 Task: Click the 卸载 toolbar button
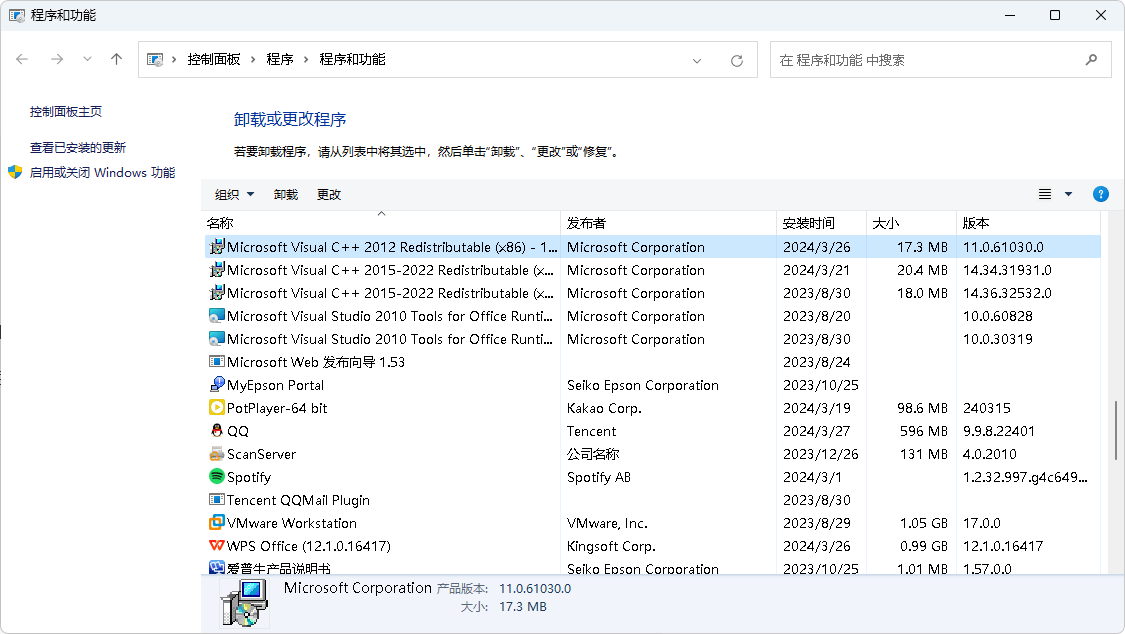pyautogui.click(x=286, y=194)
